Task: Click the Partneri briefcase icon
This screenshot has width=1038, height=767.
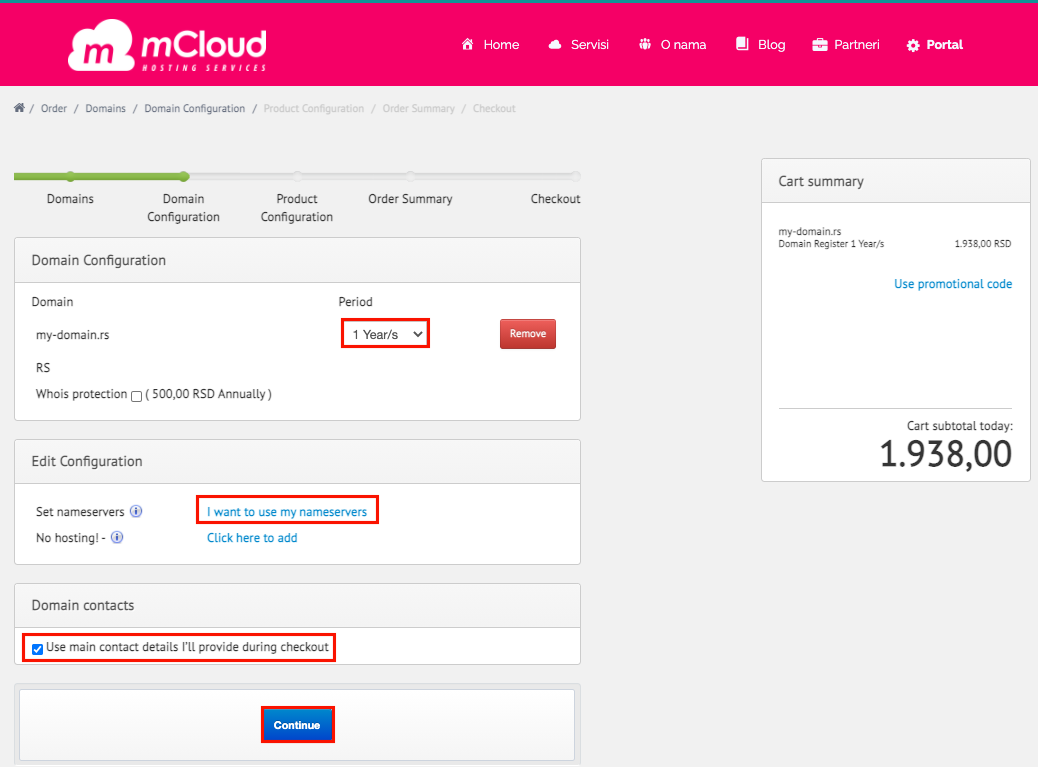Action: click(818, 44)
